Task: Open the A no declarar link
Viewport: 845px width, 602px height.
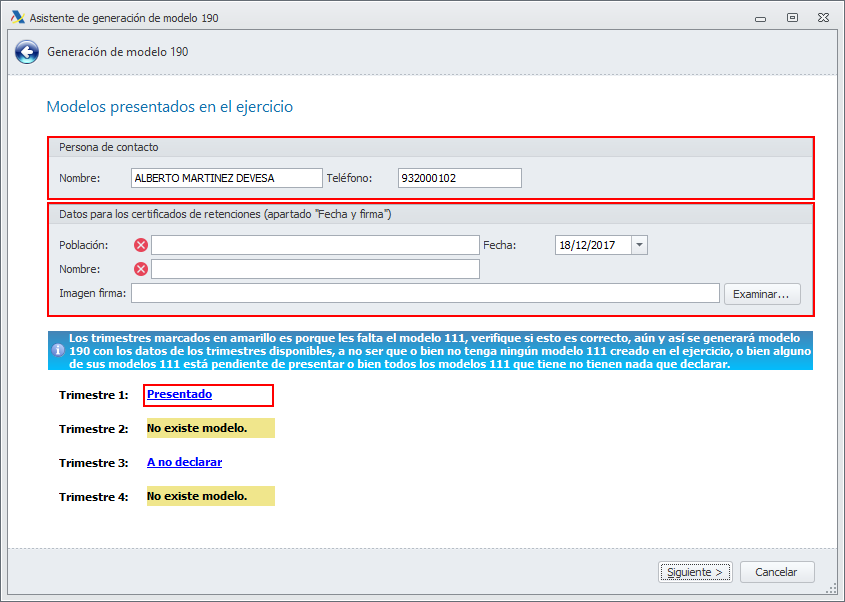Action: [184, 462]
